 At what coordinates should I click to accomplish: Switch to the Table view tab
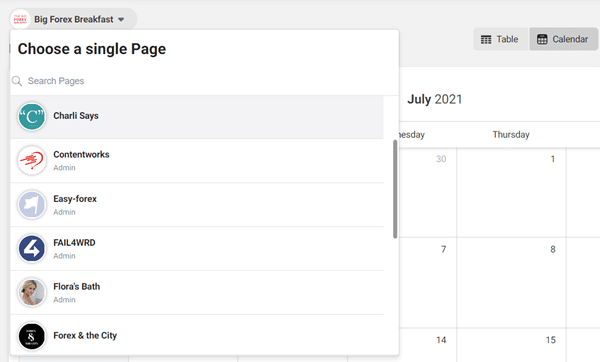[x=501, y=39]
